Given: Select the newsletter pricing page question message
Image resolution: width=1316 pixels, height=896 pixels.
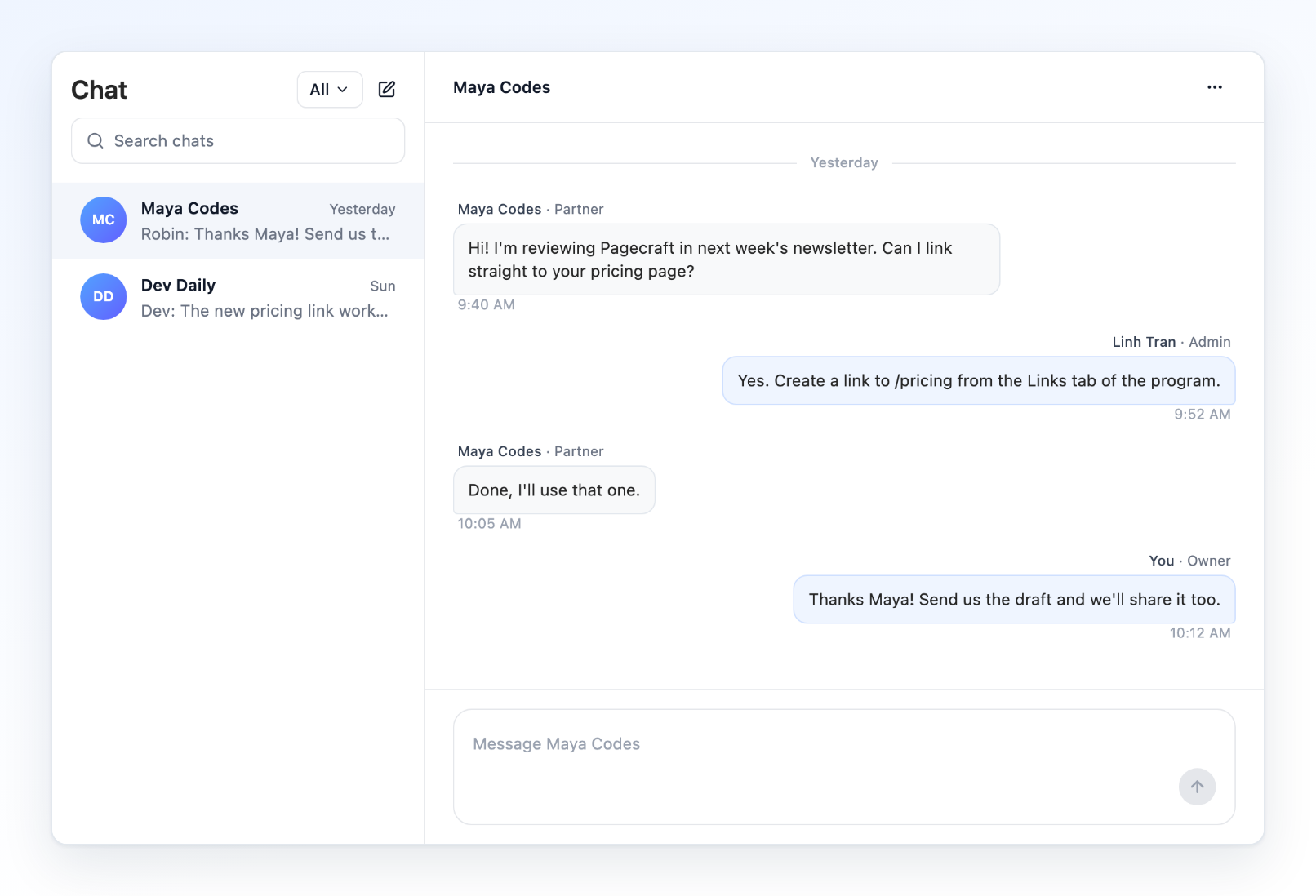Looking at the screenshot, I should 727,259.
